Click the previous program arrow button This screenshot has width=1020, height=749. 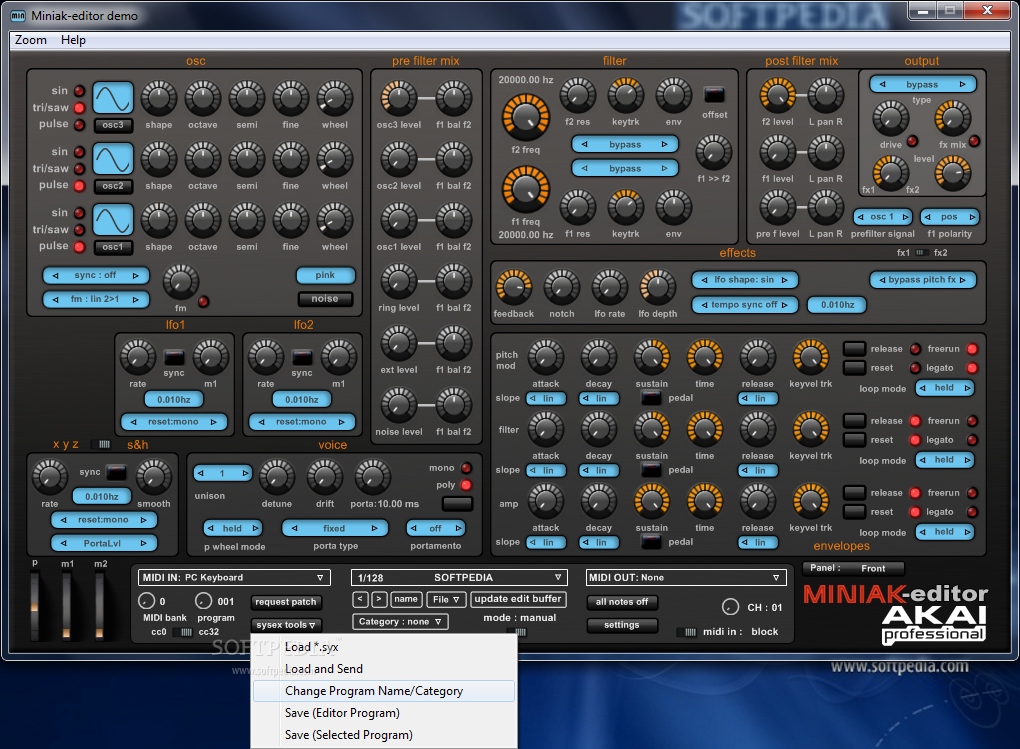[x=360, y=599]
